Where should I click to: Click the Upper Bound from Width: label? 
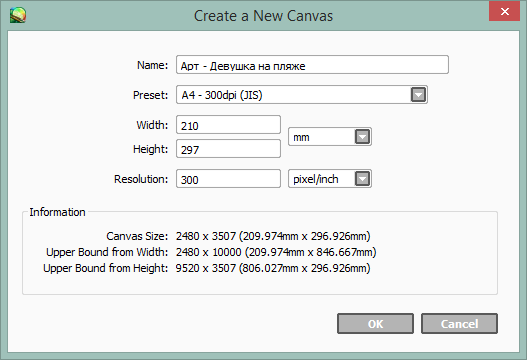(x=107, y=252)
